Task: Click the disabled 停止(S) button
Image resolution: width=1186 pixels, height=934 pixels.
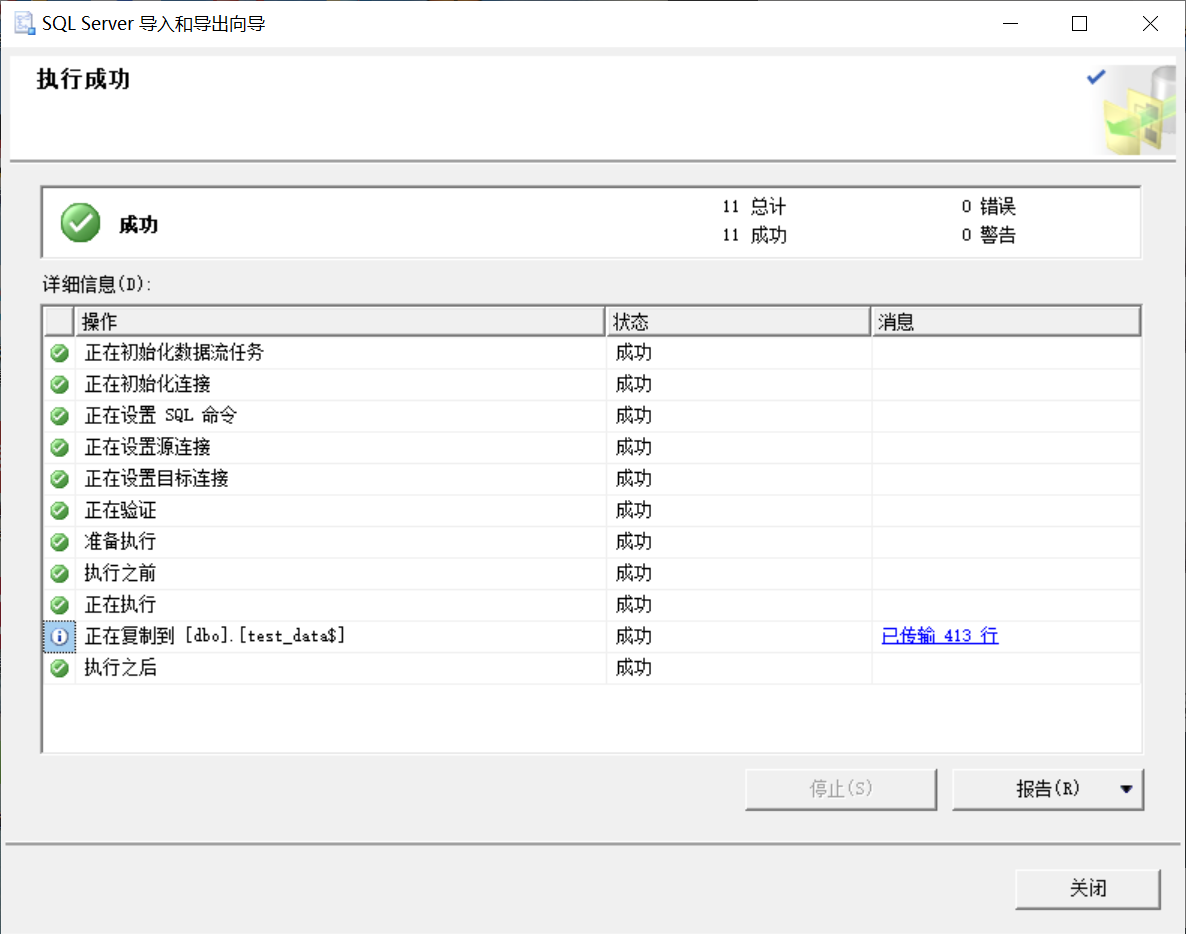Action: pyautogui.click(x=840, y=790)
